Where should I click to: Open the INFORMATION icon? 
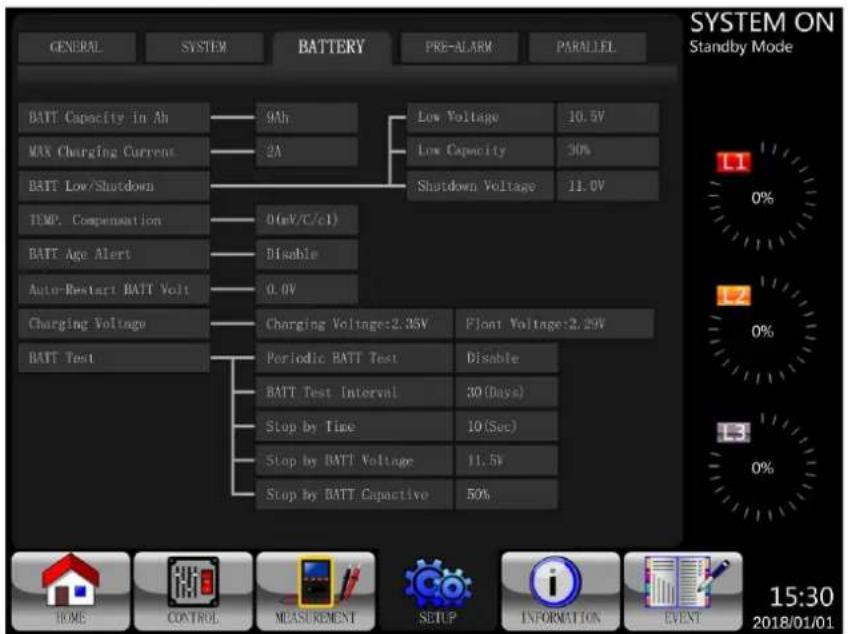coord(560,591)
